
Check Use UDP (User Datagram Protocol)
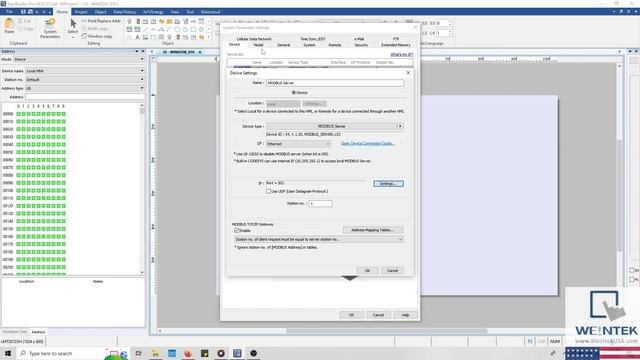pos(269,191)
